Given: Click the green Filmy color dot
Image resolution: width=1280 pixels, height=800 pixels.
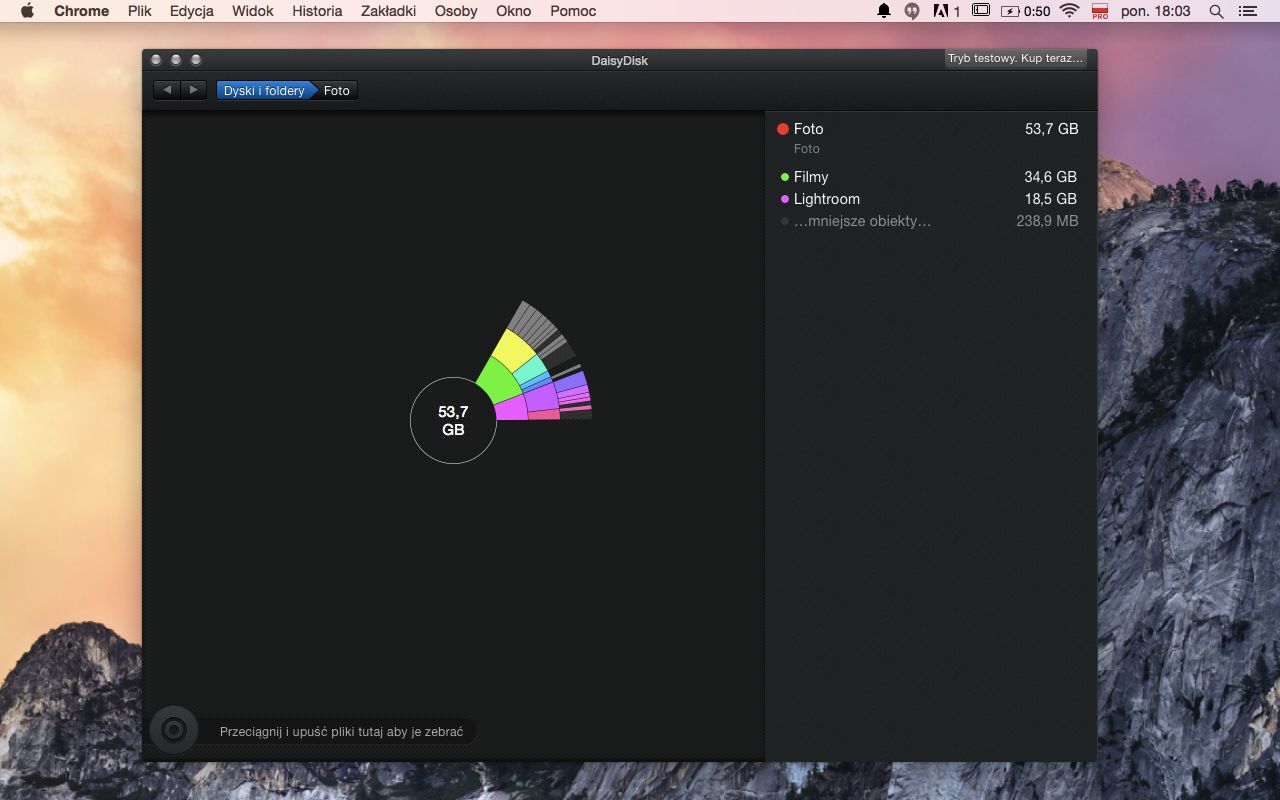Looking at the screenshot, I should (785, 177).
